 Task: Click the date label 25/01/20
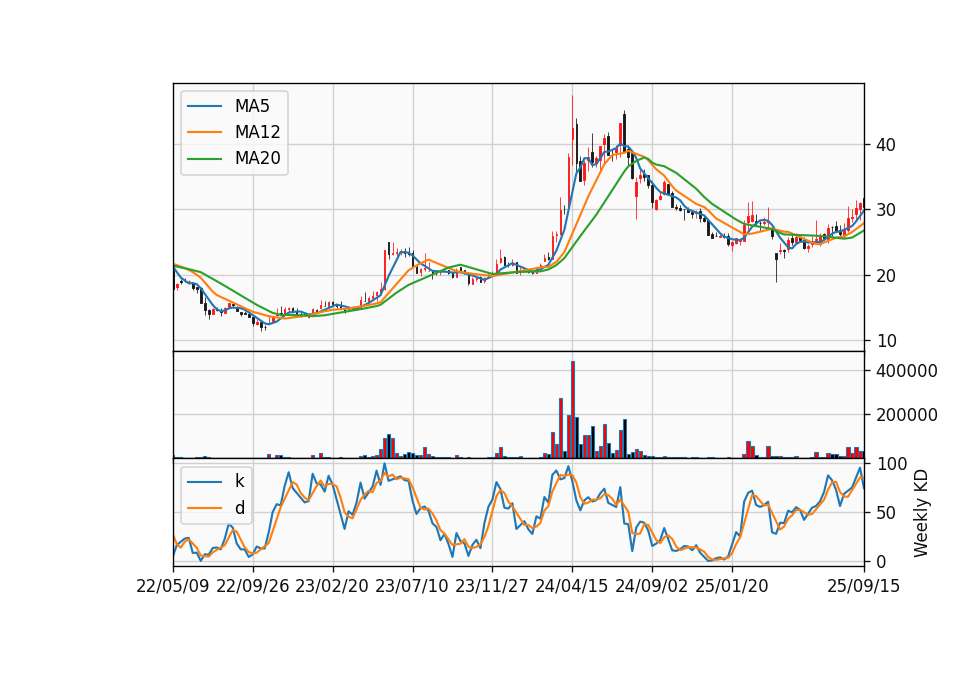pos(732,586)
